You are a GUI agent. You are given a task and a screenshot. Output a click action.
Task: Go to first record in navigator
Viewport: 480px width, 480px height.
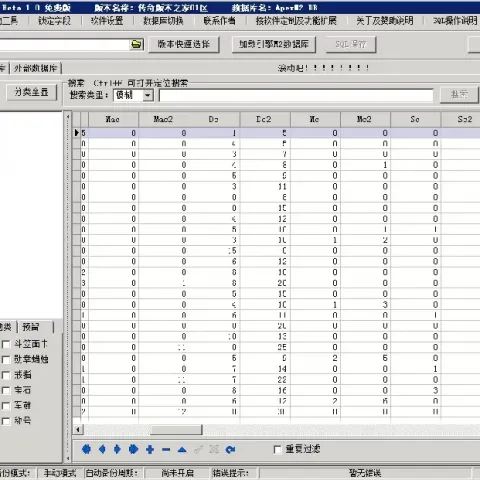86,449
